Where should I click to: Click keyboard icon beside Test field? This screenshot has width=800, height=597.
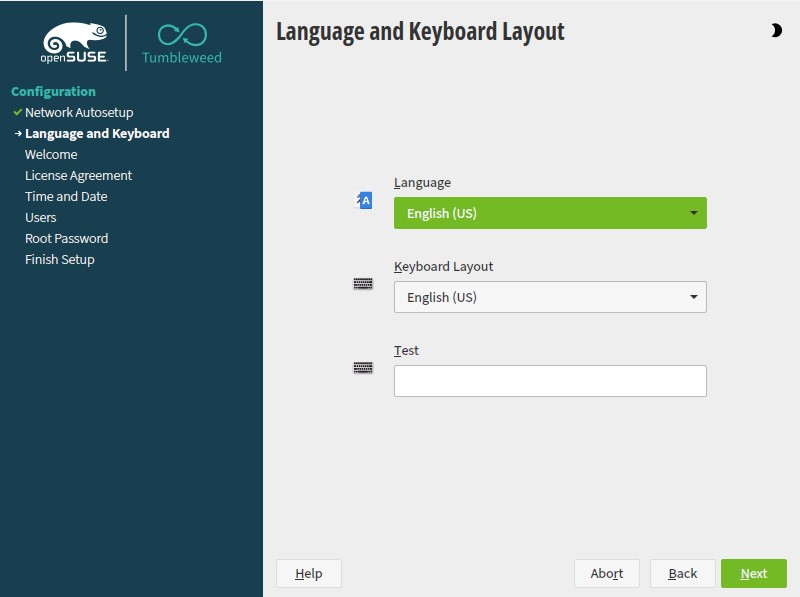363,367
